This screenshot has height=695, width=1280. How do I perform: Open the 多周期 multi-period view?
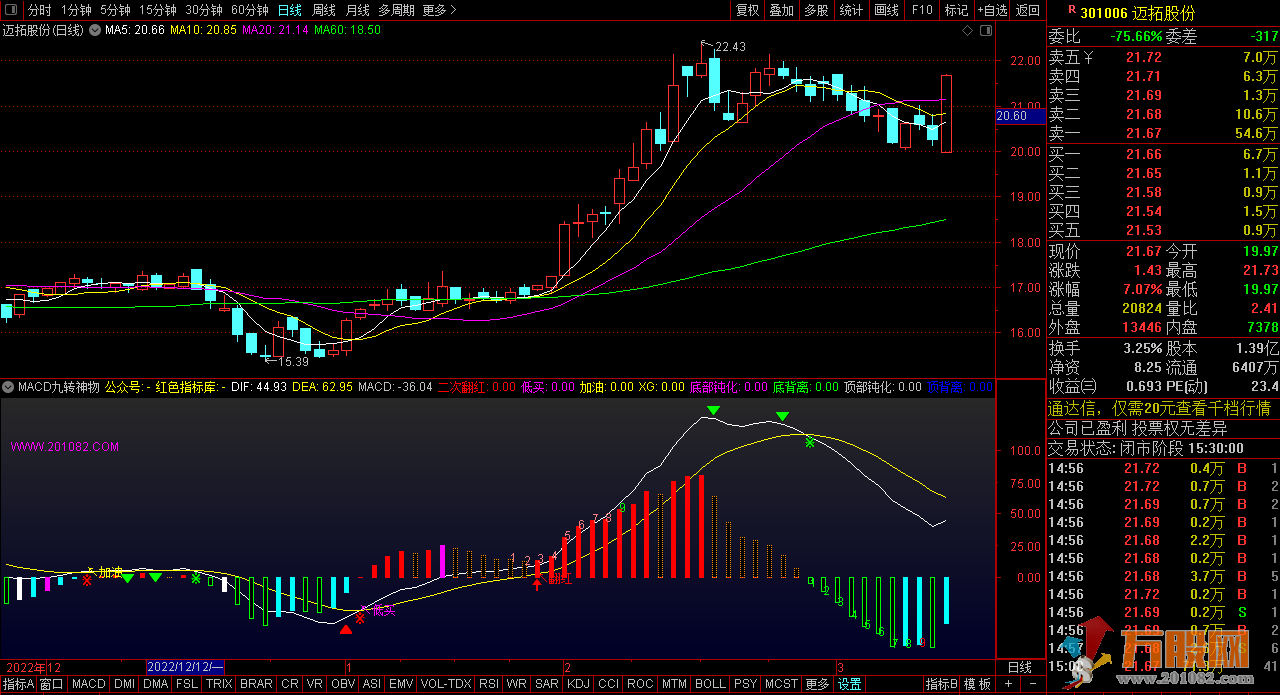click(x=396, y=10)
